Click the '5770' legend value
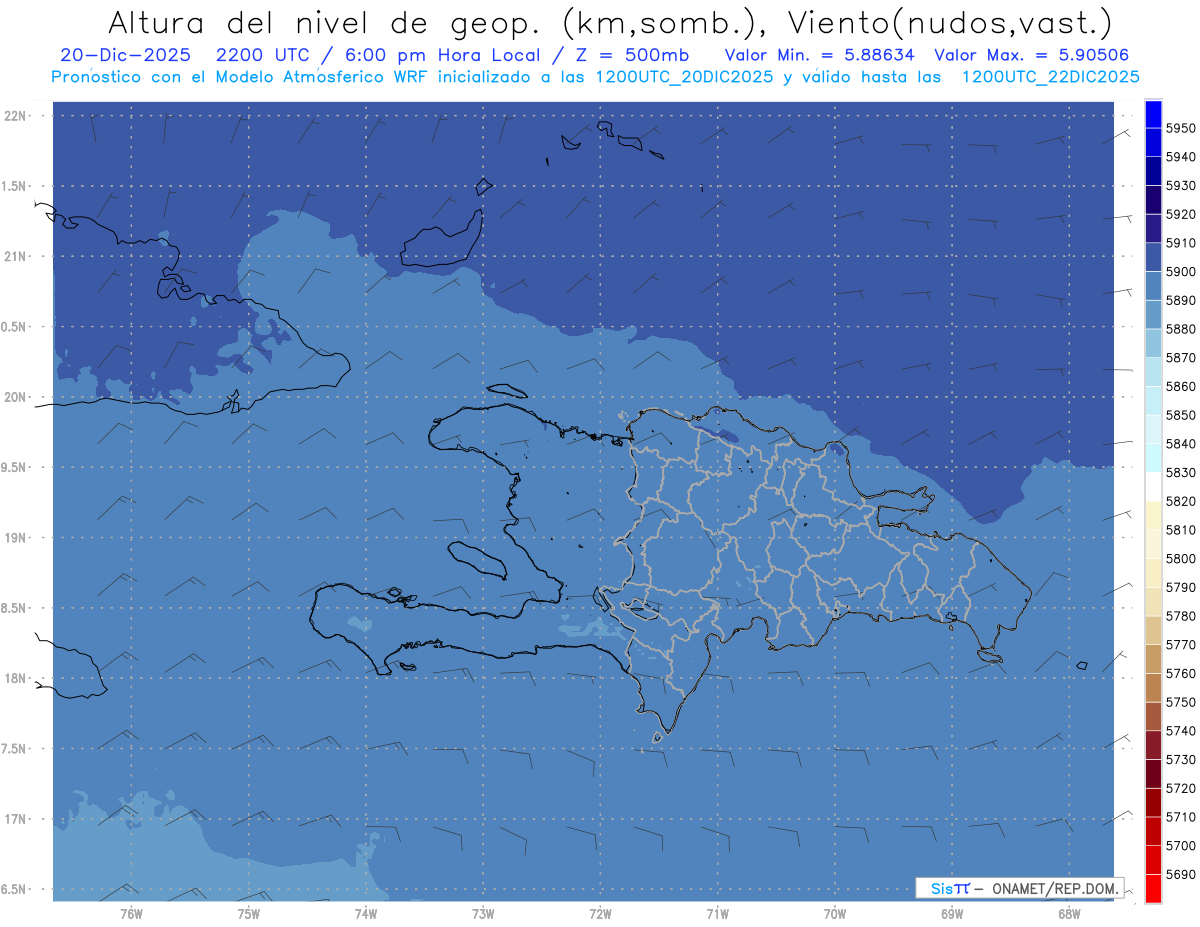Image resolution: width=1200 pixels, height=927 pixels. 1181,645
